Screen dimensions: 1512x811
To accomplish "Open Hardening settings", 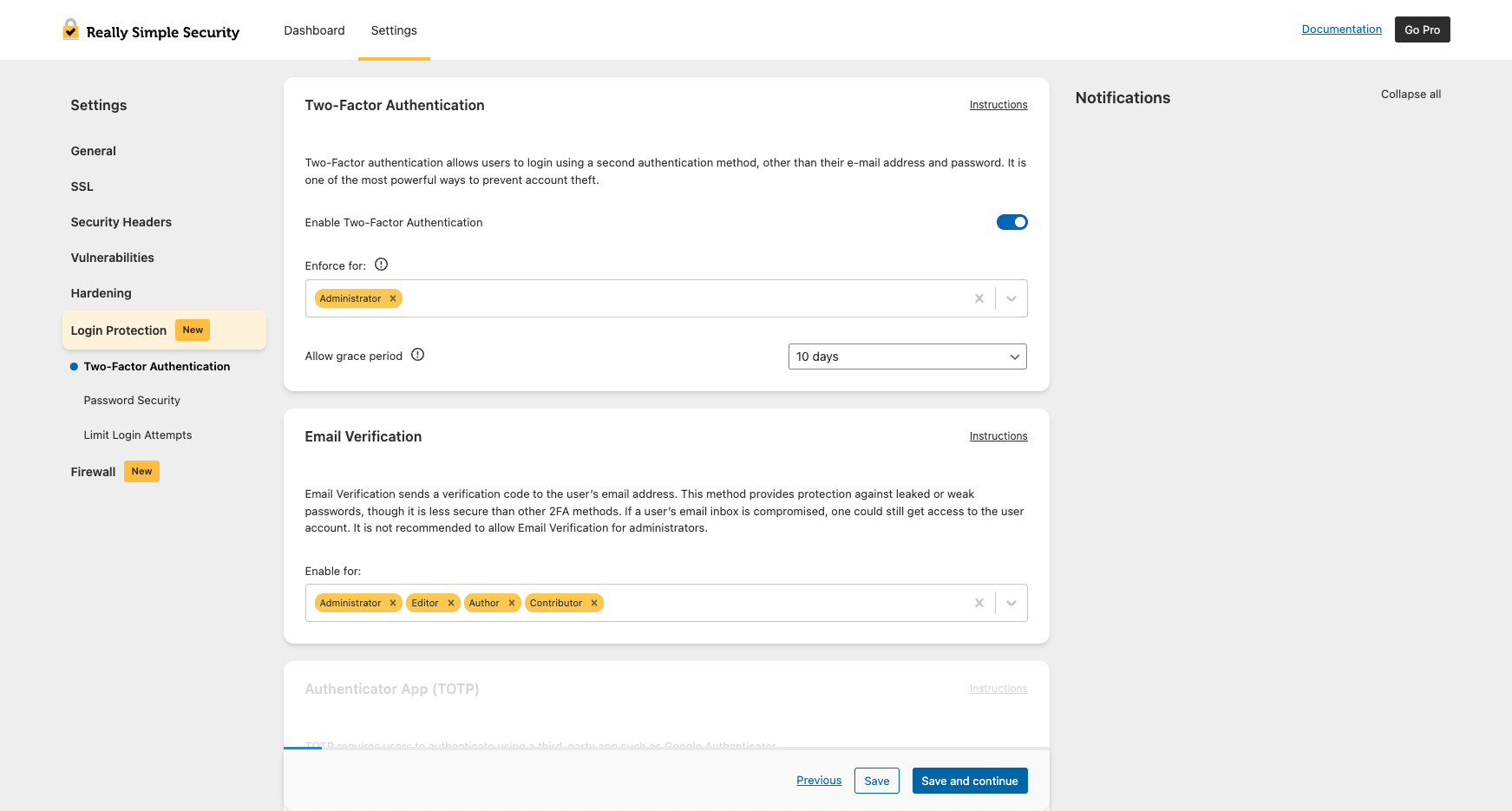I will tap(101, 293).
